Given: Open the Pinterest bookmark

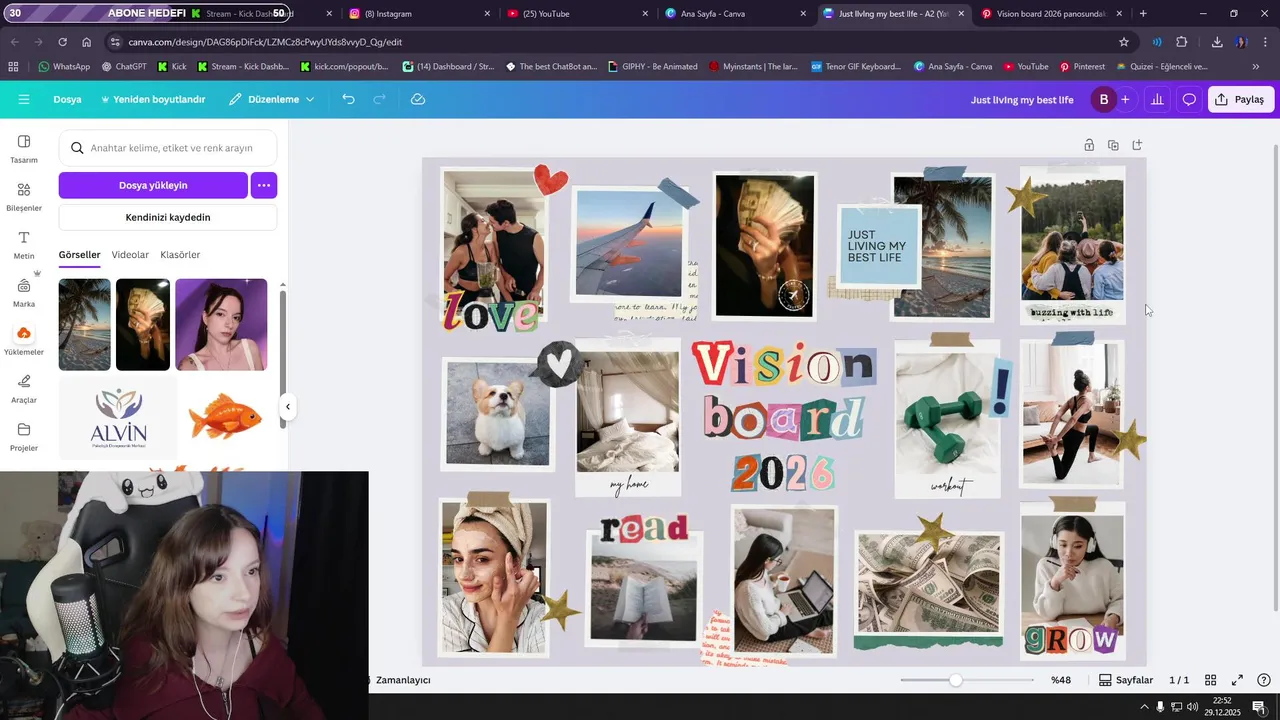Looking at the screenshot, I should (x=1082, y=67).
